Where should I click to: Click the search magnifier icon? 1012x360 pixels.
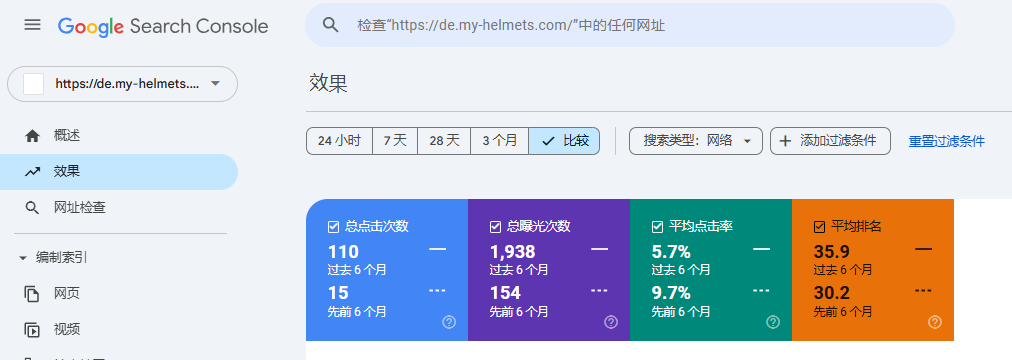pos(330,25)
